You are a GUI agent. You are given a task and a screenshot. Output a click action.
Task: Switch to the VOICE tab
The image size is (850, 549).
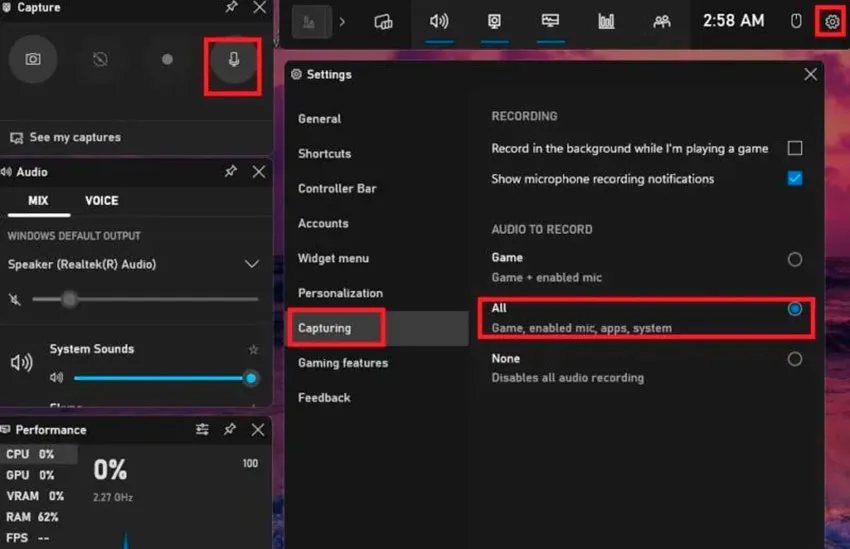101,201
